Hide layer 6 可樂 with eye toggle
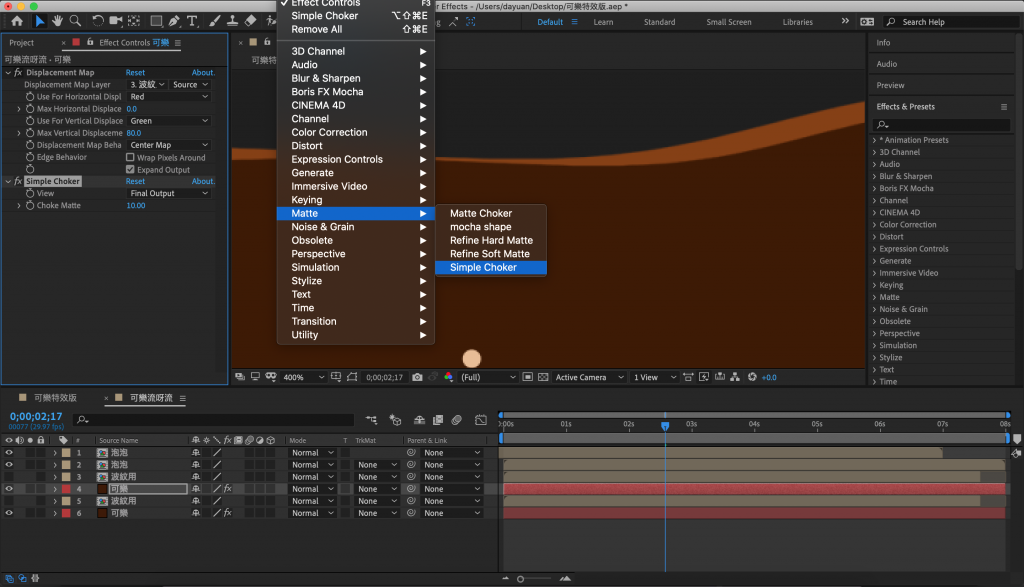 click(x=9, y=513)
